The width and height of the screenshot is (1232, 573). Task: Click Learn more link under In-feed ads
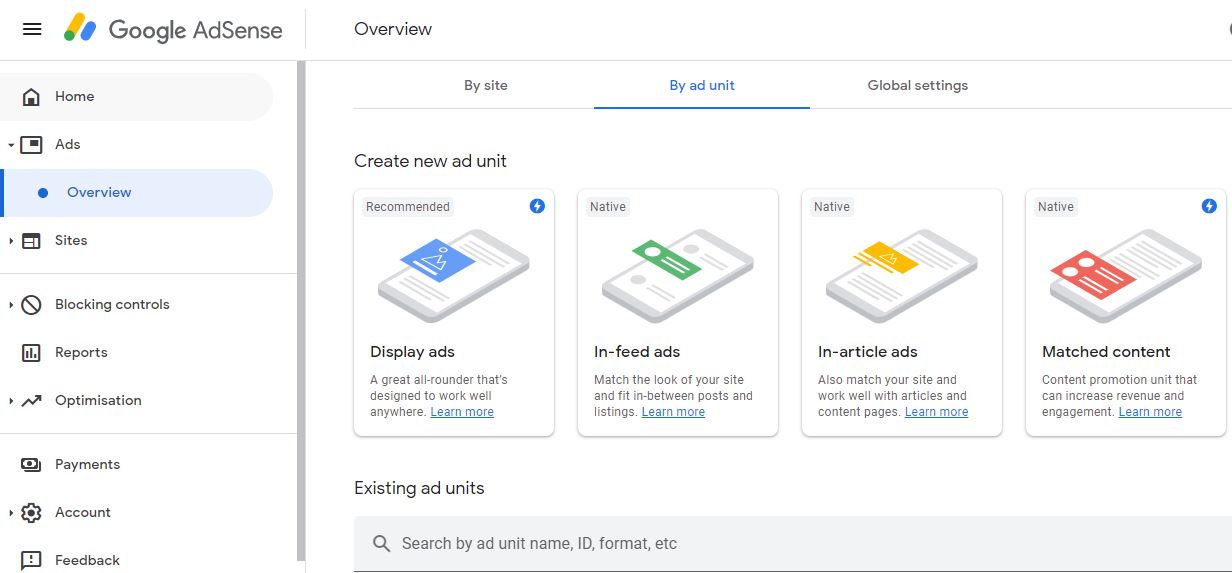673,412
